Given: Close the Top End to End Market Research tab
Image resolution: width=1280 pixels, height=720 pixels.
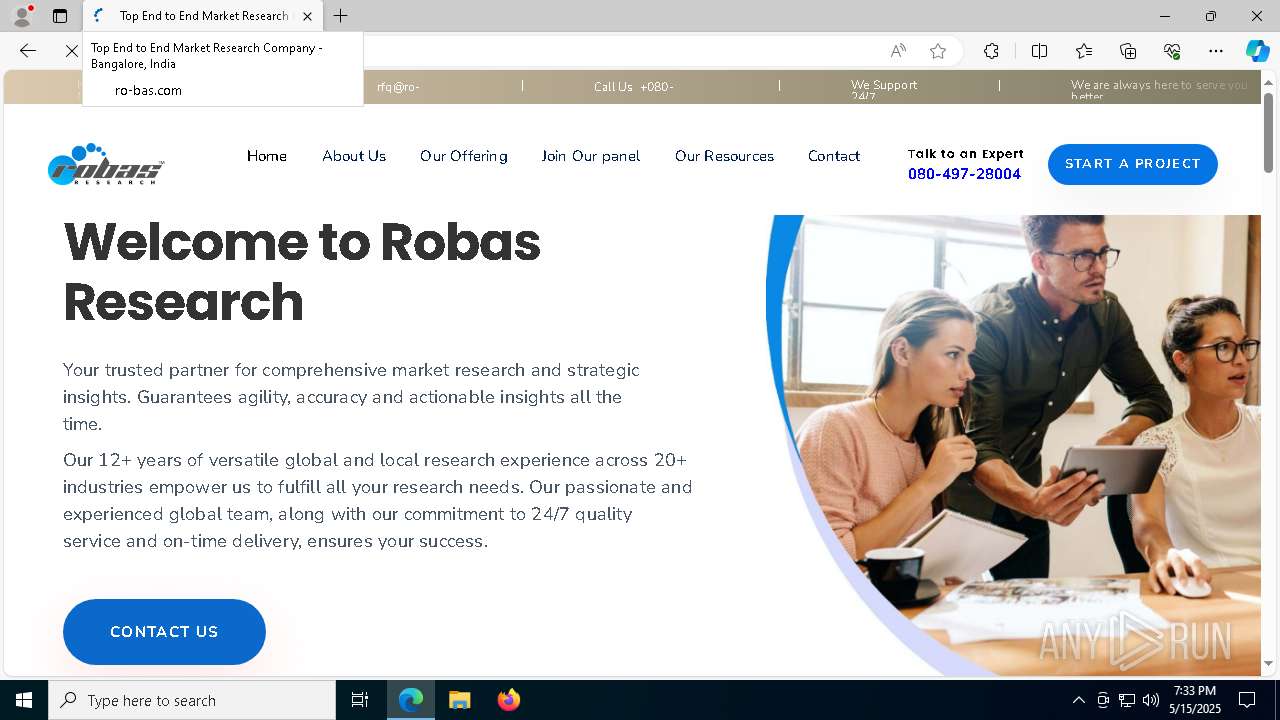Looking at the screenshot, I should tap(307, 16).
